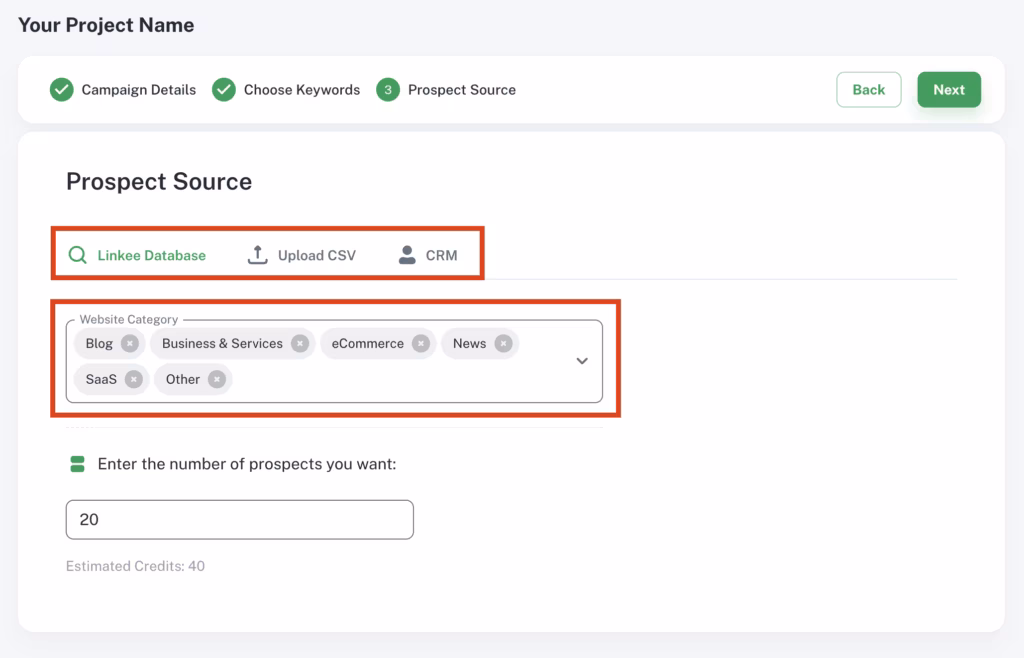Click the Upload CSV upload arrow icon
Screen dimensions: 1024x658
257,255
